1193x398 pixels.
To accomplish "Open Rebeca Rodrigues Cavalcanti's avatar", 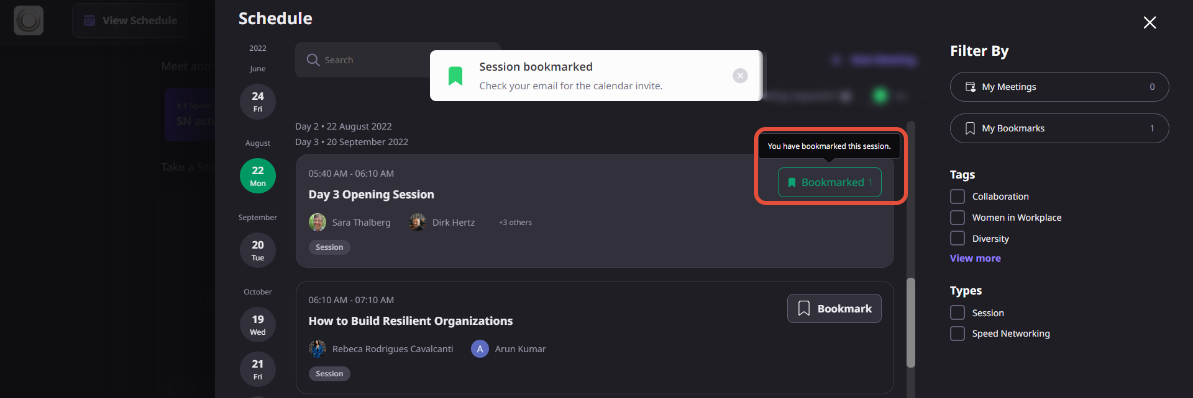I will [x=317, y=349].
